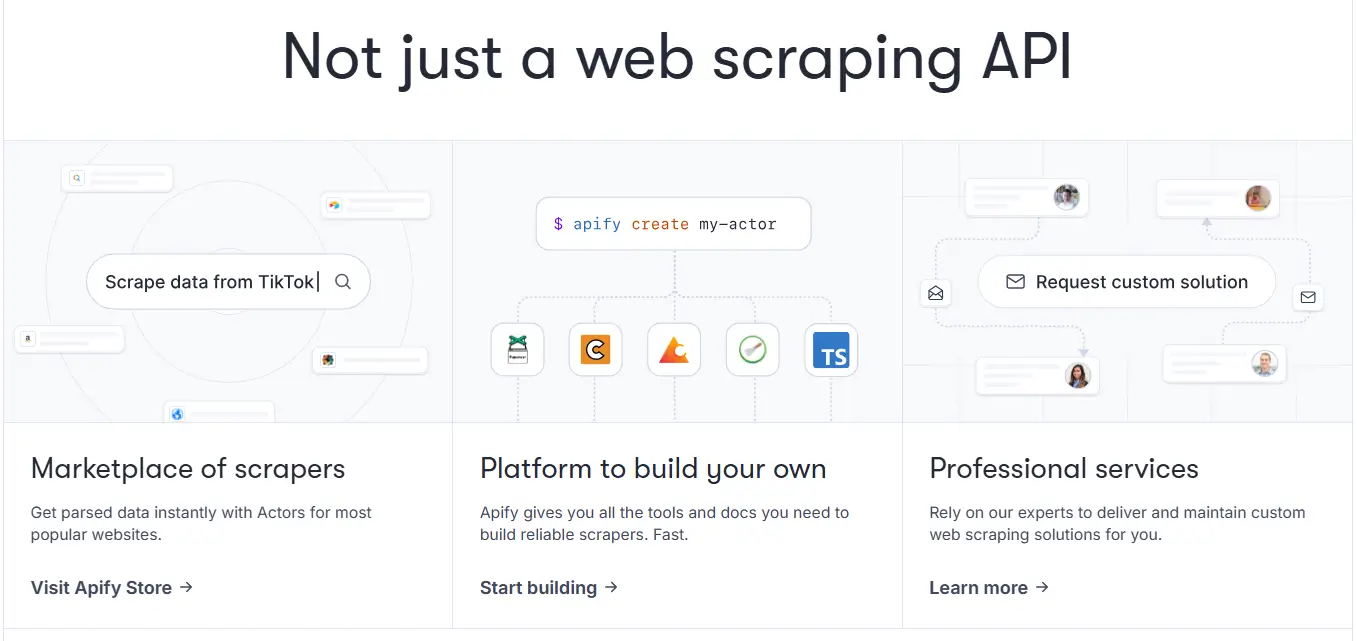
Task: Click the magnifying glass in the search bar
Action: point(344,282)
